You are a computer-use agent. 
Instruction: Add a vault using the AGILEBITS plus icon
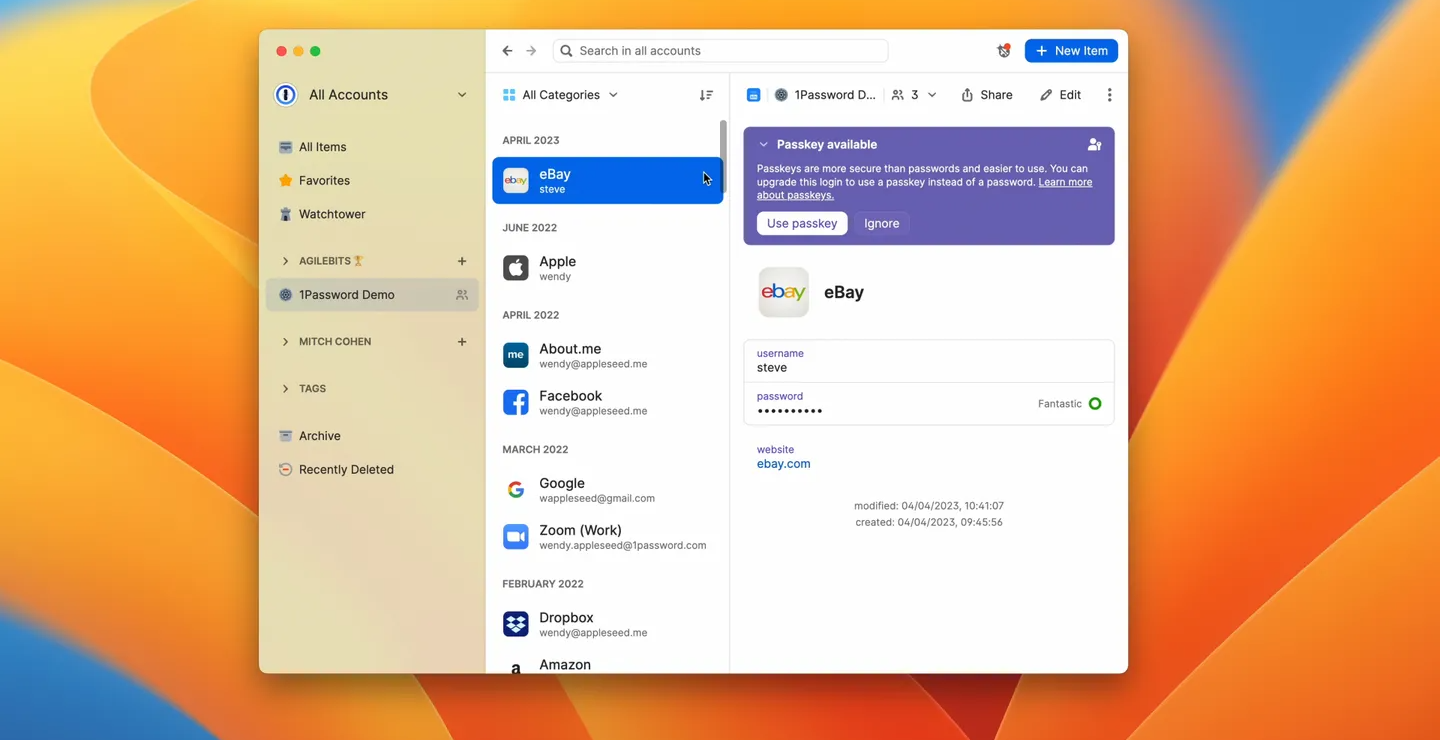click(462, 261)
